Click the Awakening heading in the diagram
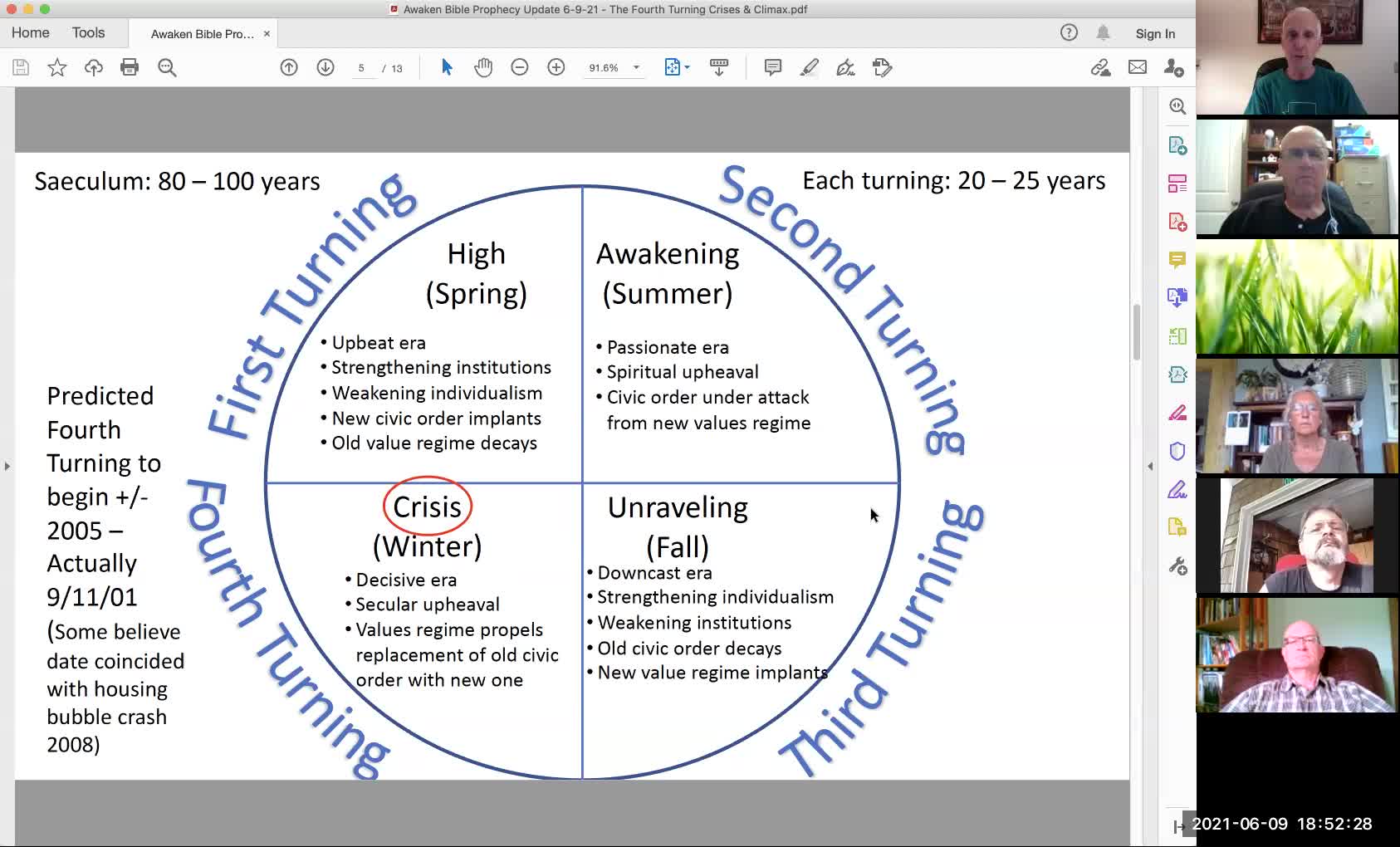 coord(668,254)
